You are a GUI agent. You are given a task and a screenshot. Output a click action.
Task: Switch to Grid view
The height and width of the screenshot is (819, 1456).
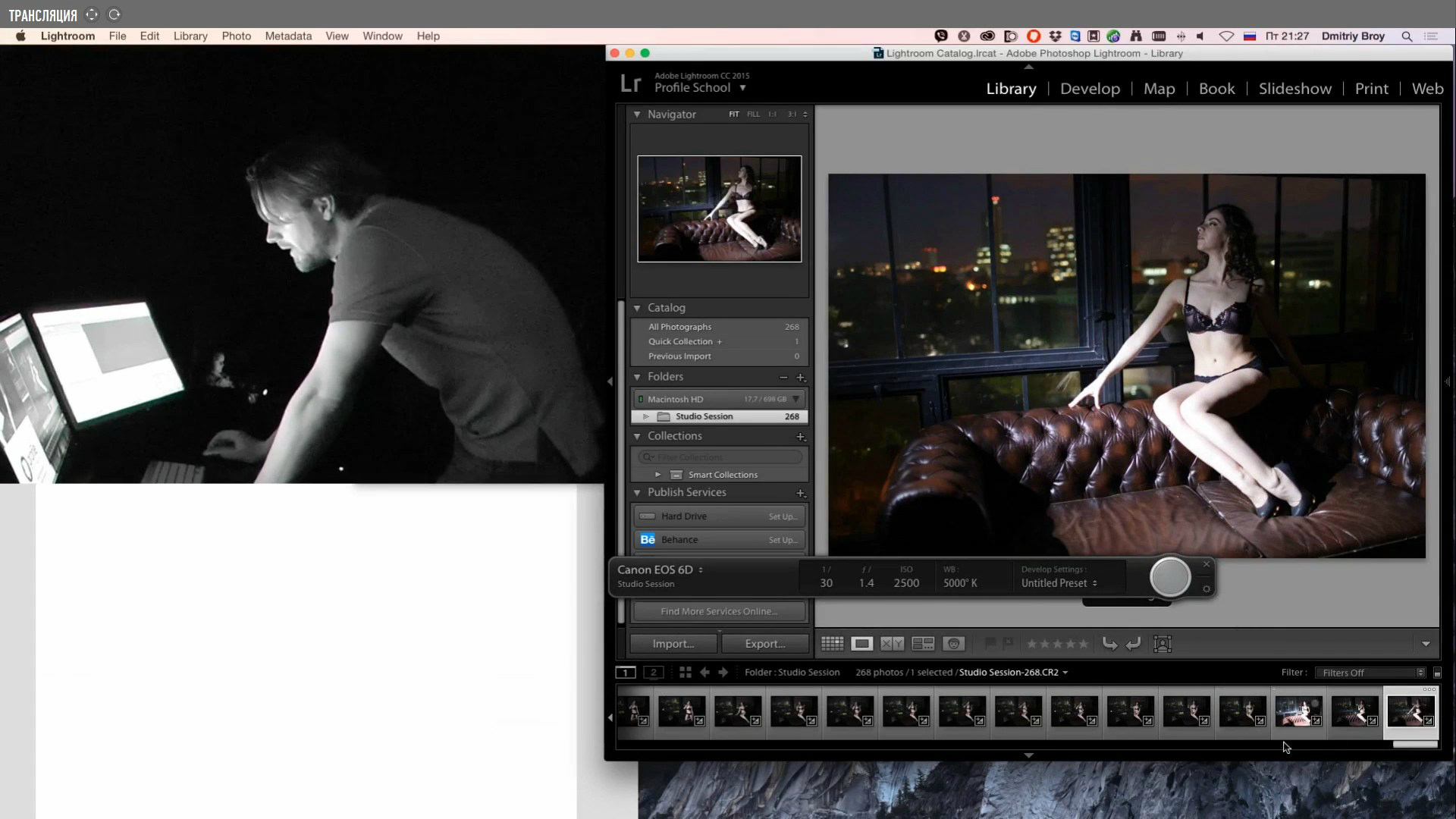pos(832,644)
